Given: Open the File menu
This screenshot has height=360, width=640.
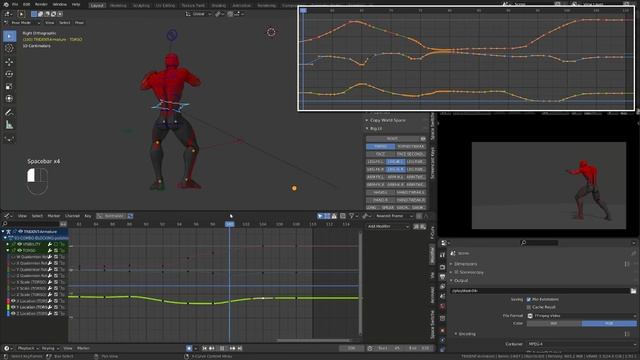Looking at the screenshot, I should (15, 4).
